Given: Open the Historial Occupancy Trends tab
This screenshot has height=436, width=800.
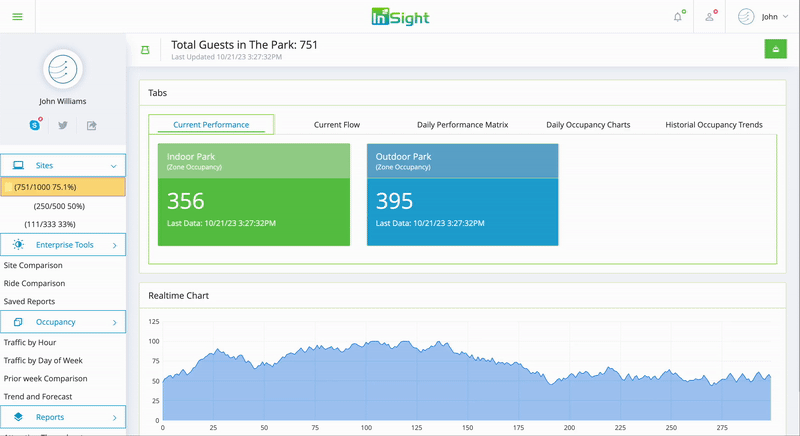Looking at the screenshot, I should 714,124.
